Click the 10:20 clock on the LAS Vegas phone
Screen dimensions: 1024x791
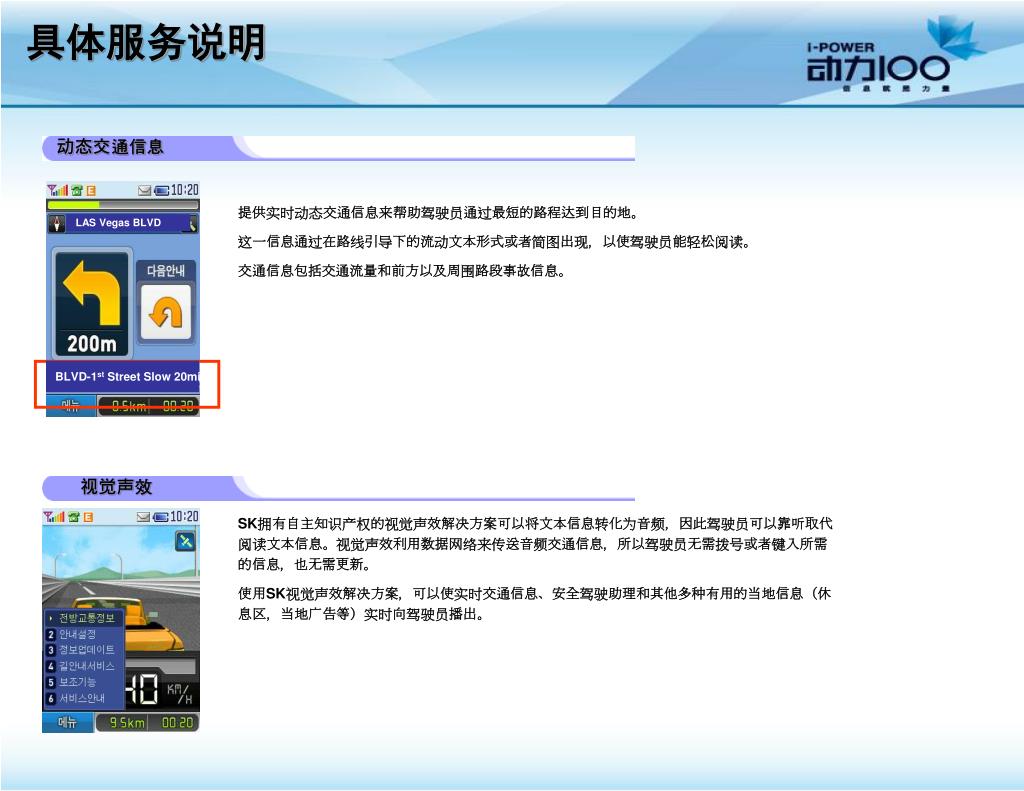coord(184,190)
